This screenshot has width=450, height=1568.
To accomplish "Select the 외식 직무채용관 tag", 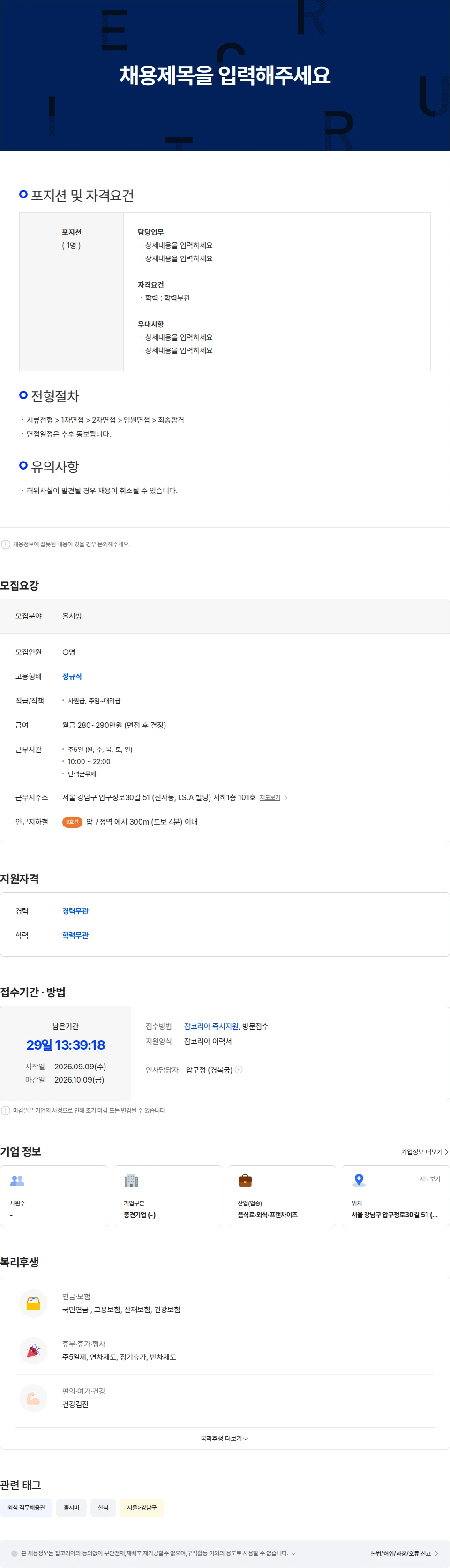I will click(26, 1508).
